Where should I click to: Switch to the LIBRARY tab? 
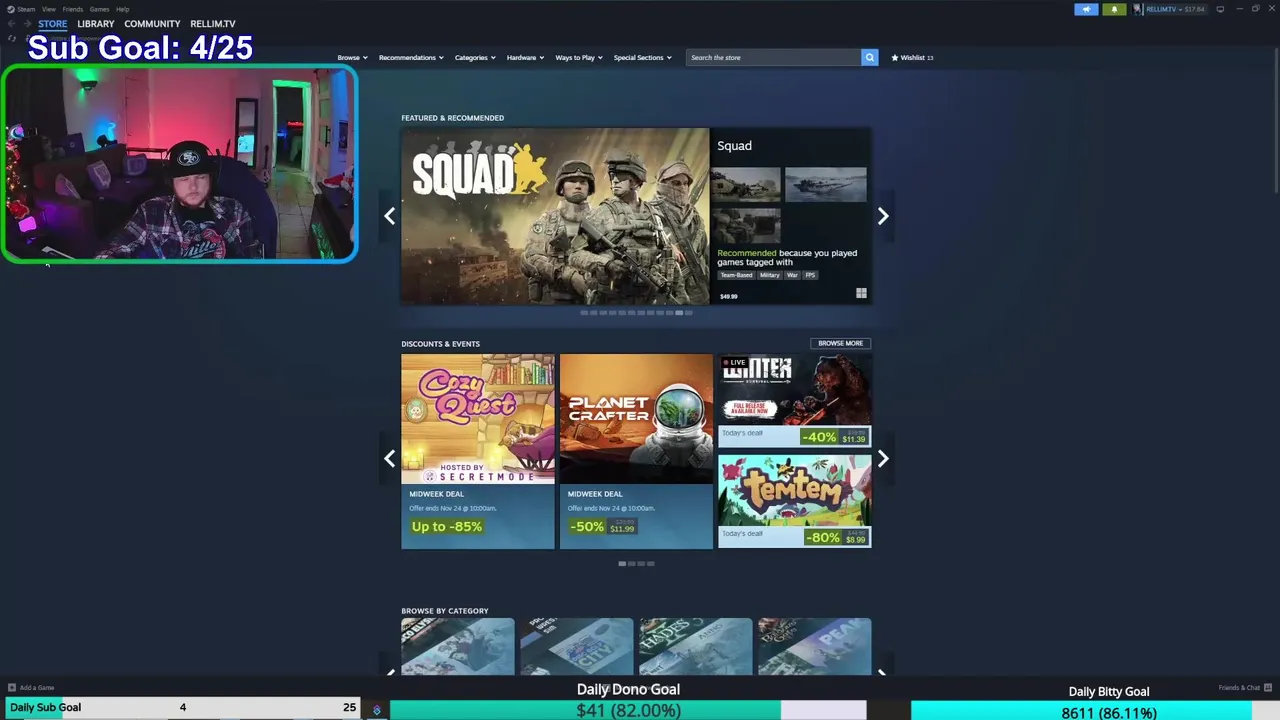coord(96,24)
